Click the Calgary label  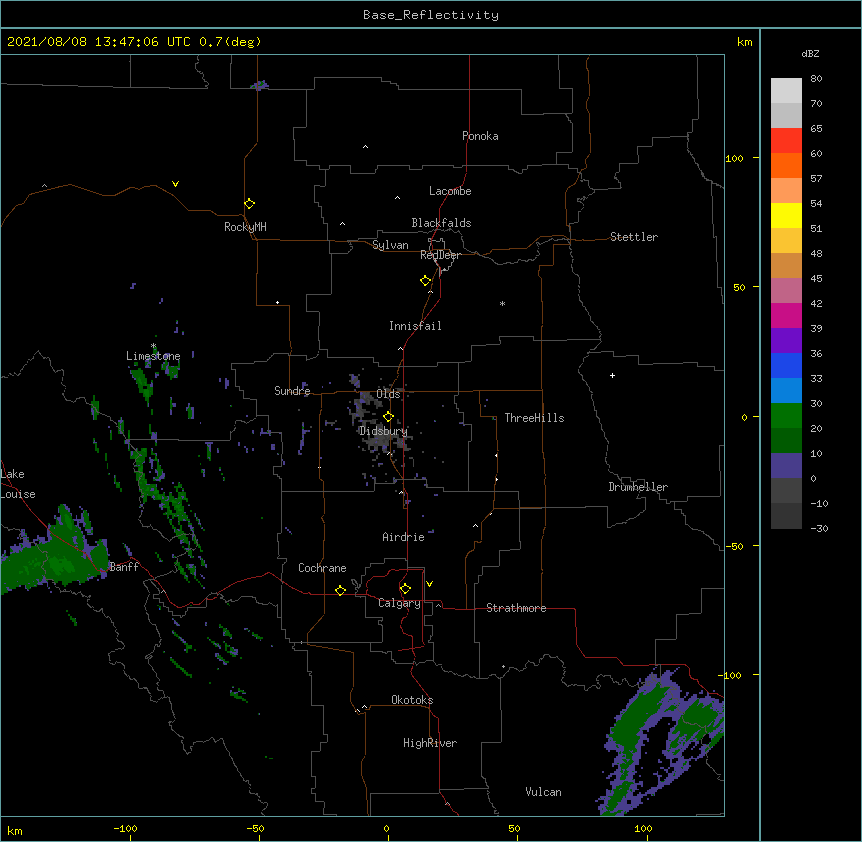tap(399, 603)
